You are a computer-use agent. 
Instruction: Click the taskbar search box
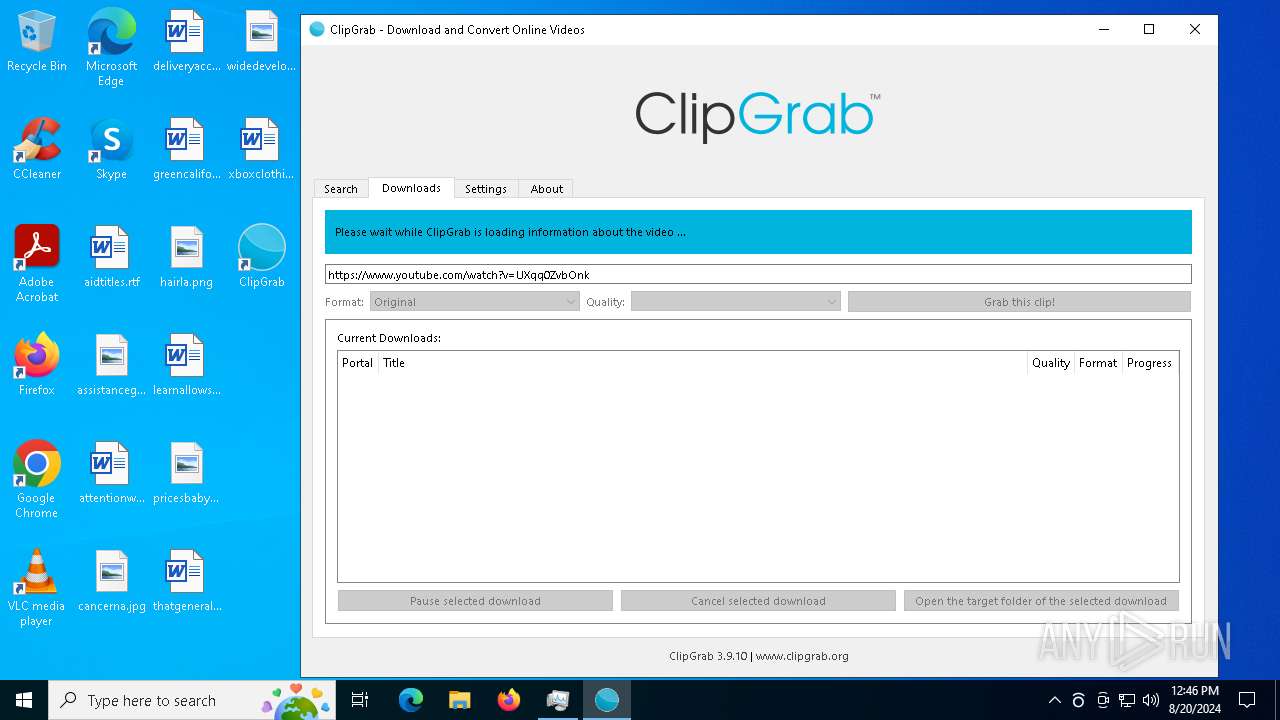point(192,700)
